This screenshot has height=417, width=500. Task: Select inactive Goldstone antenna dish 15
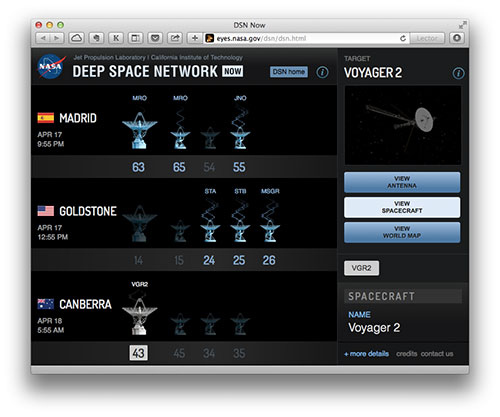click(x=180, y=231)
